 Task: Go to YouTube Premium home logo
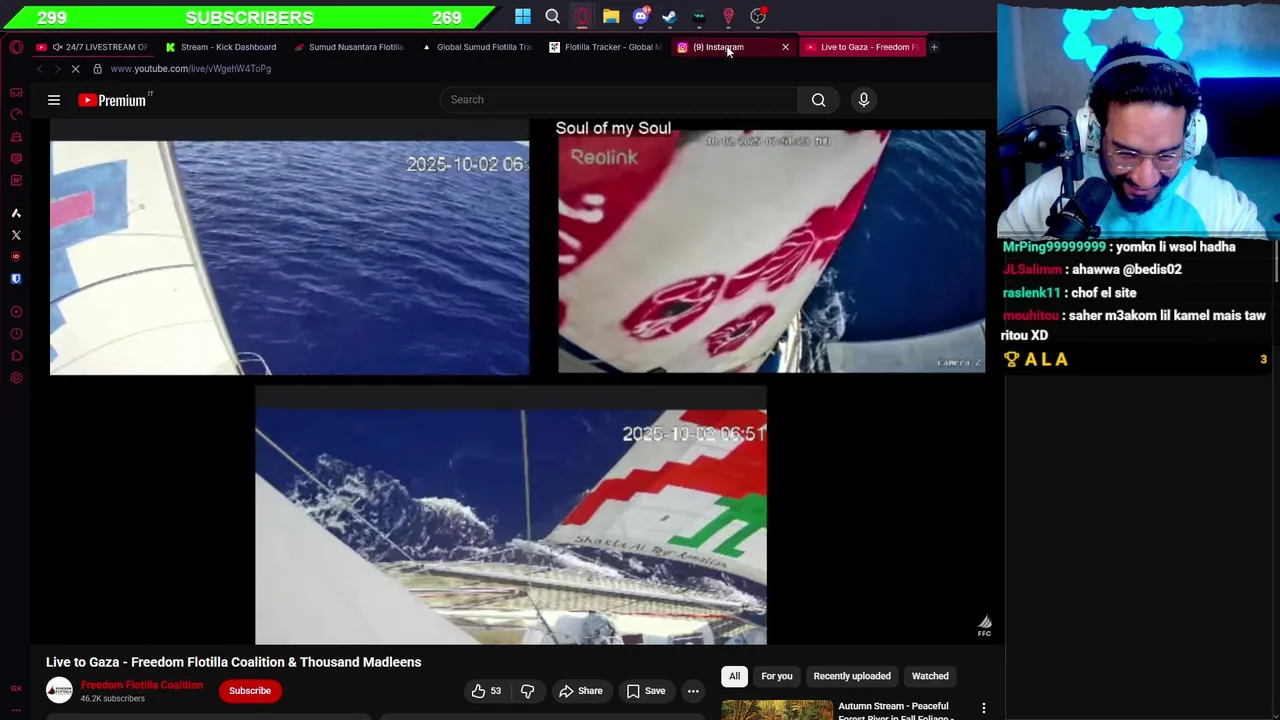coord(113,100)
